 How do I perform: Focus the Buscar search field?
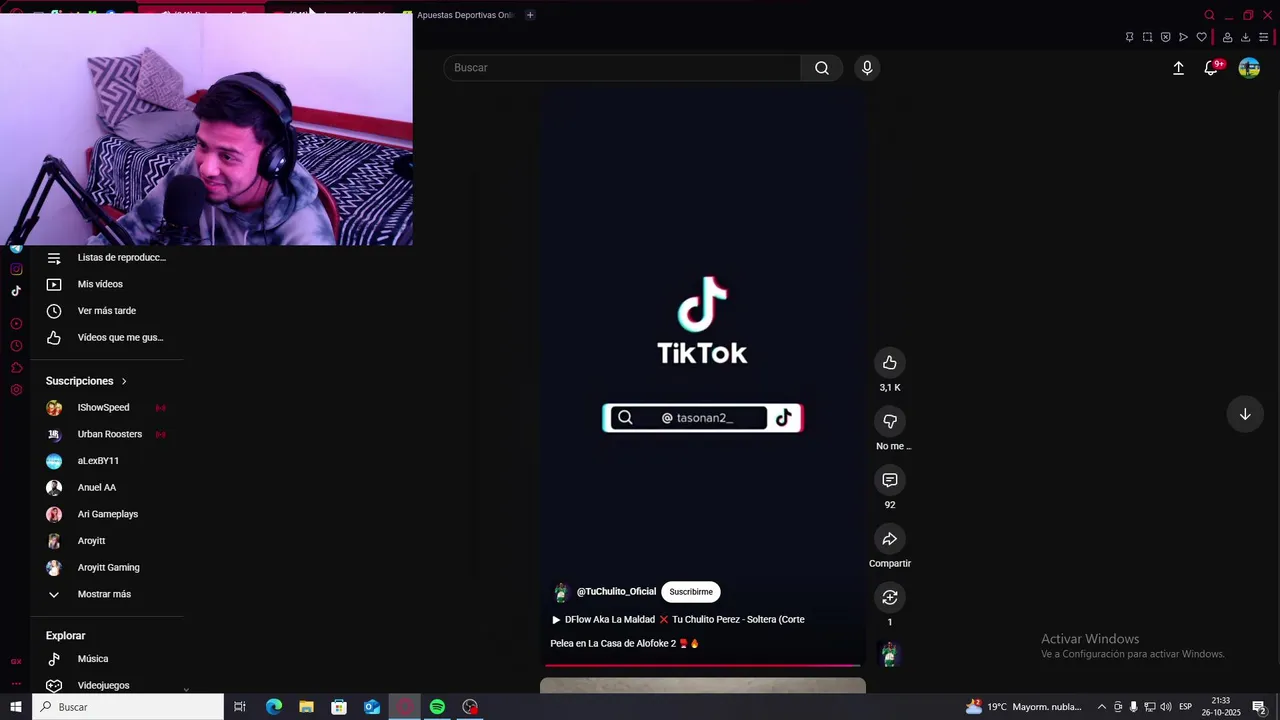coord(622,68)
